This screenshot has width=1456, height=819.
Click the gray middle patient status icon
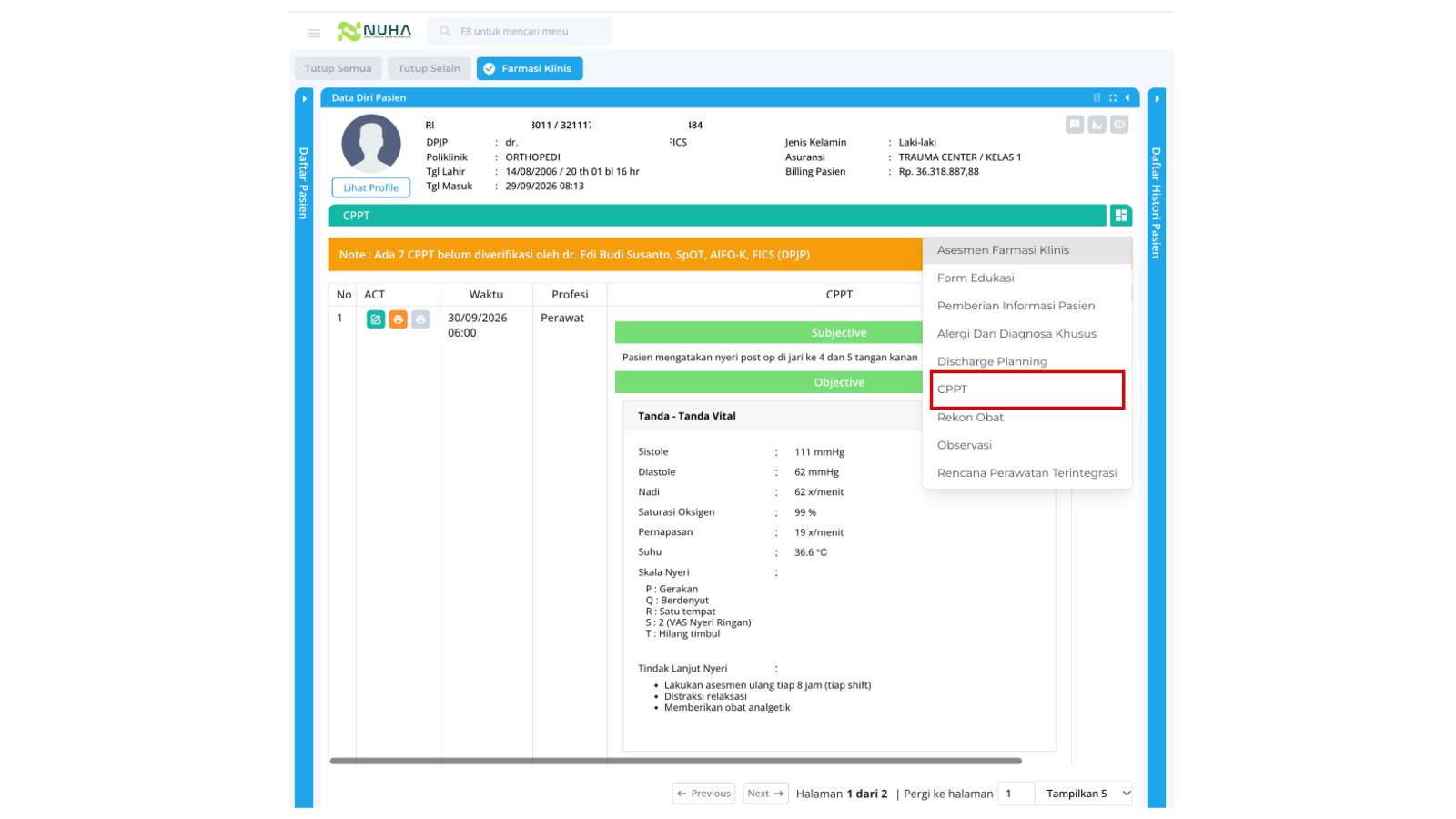tap(1097, 125)
